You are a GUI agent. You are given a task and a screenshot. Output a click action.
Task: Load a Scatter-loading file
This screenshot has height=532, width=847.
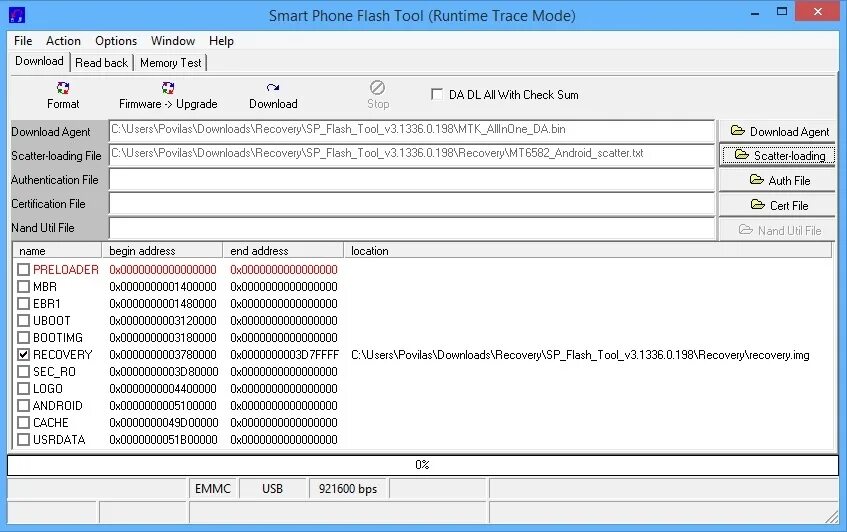coord(777,156)
